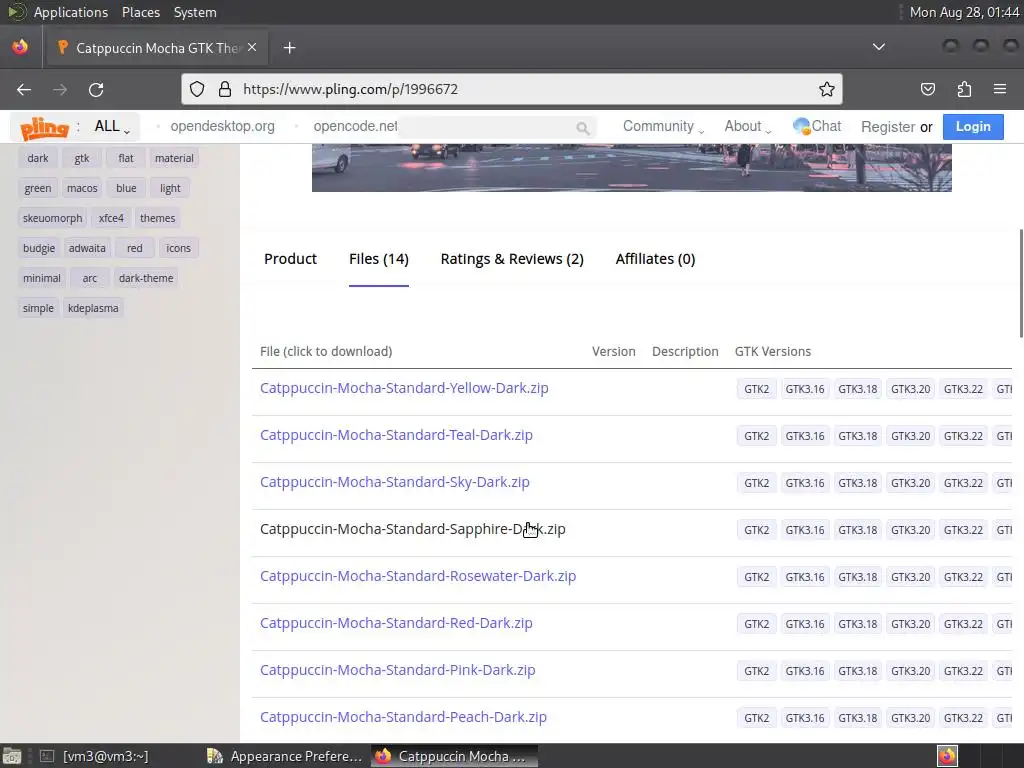Screen dimensions: 1024x768
Task: Open the tracking protection shield icon
Action: [x=197, y=89]
